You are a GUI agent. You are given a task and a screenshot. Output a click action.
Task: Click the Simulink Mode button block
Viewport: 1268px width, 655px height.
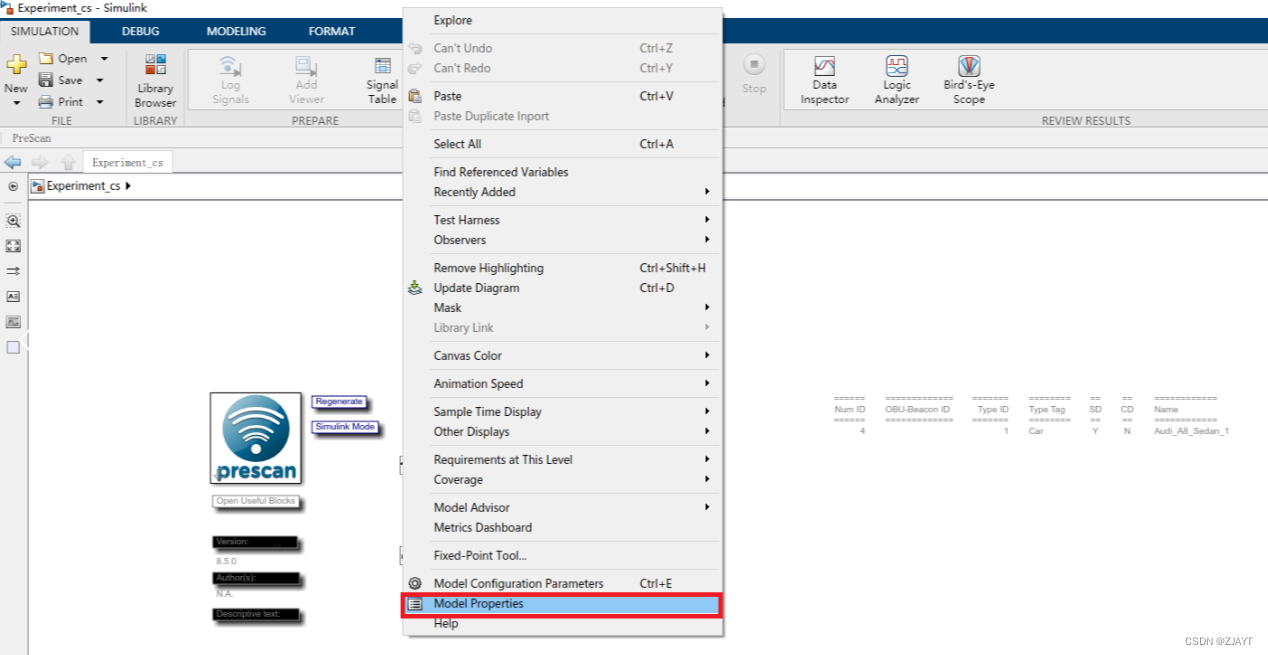tap(345, 427)
